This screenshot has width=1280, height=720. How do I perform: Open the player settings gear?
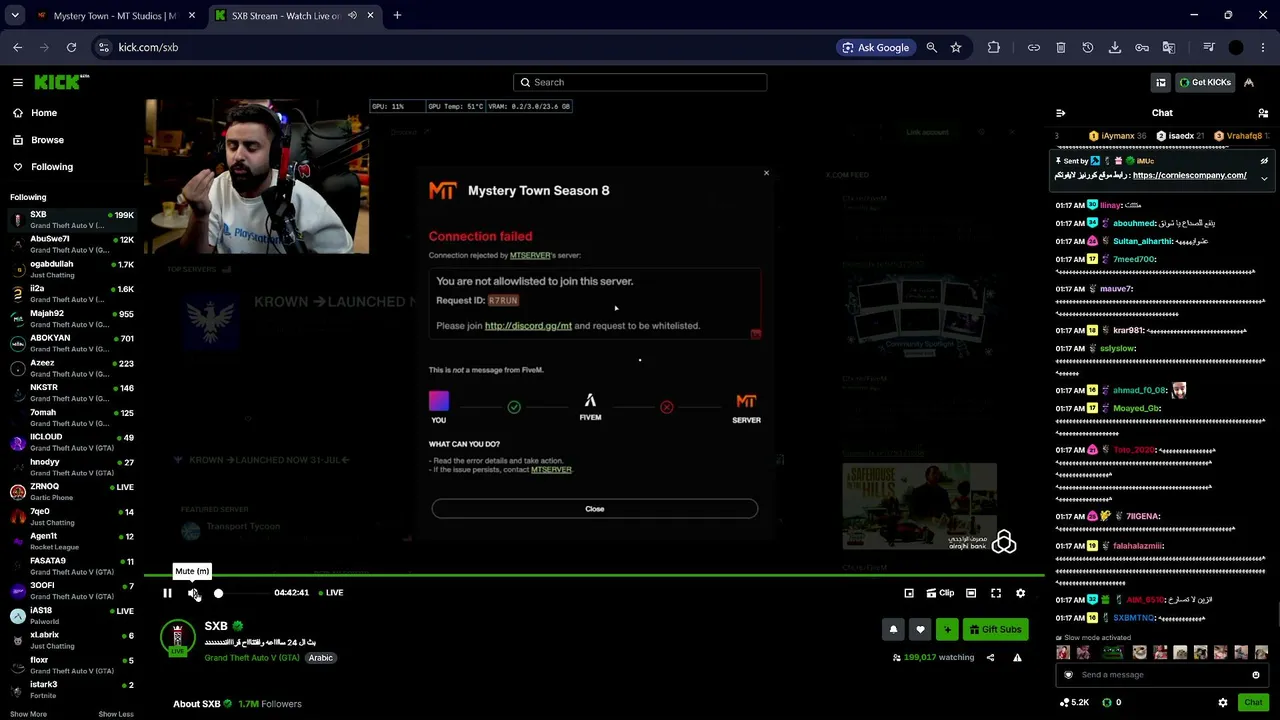tap(1020, 593)
